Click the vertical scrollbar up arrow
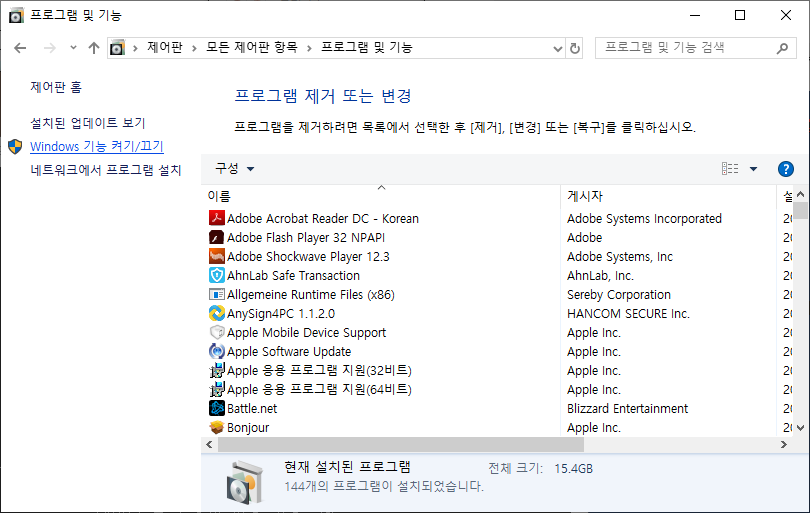The width and height of the screenshot is (810, 513). click(801, 194)
